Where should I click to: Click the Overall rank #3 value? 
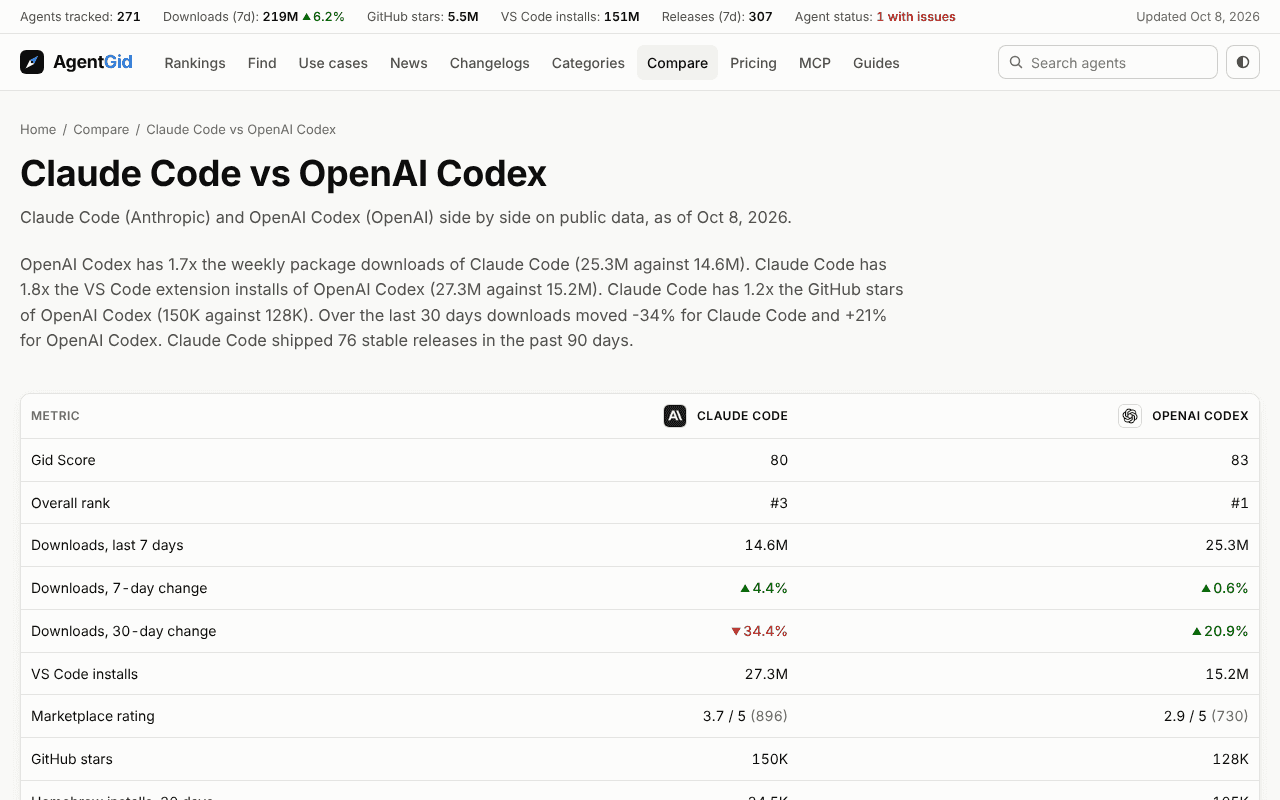click(x=778, y=503)
